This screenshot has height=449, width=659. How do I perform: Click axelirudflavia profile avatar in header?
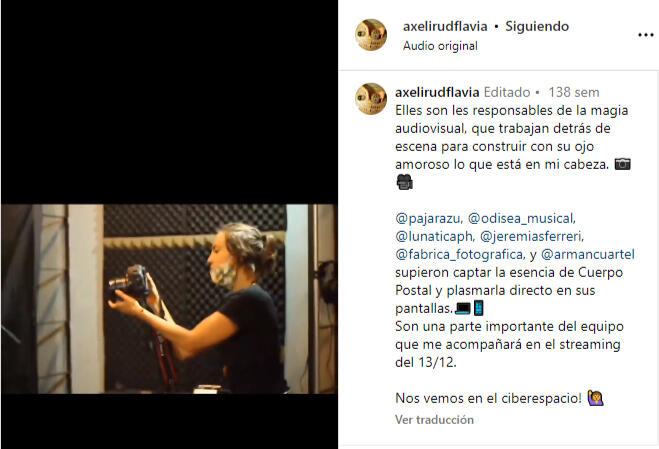(371, 35)
